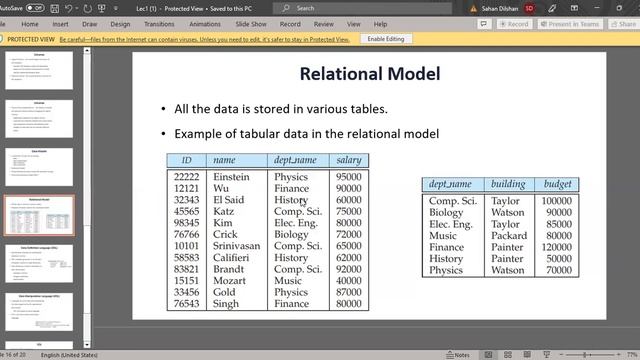Select the Relational Model slide thumbnail
This screenshot has width=640, height=360.
tap(39, 215)
